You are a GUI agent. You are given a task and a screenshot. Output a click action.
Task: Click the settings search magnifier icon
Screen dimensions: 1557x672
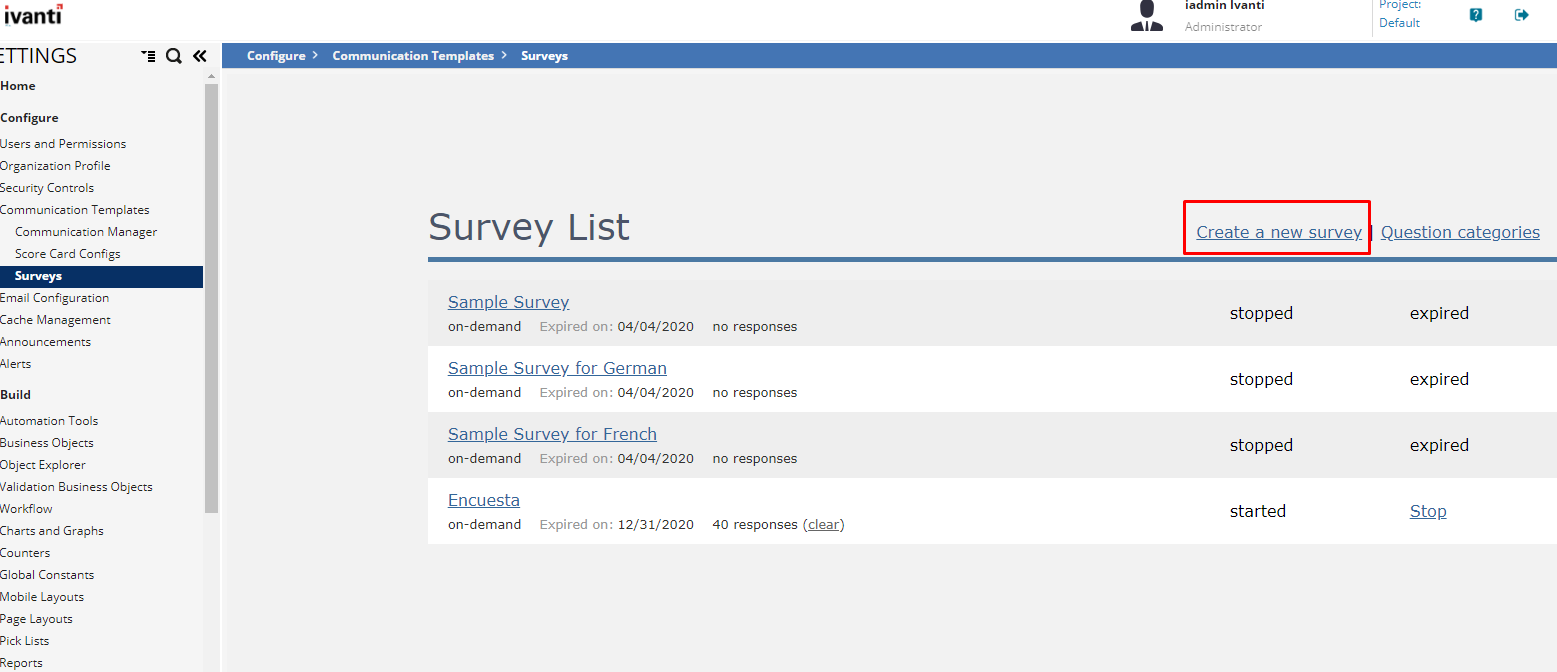tap(173, 56)
